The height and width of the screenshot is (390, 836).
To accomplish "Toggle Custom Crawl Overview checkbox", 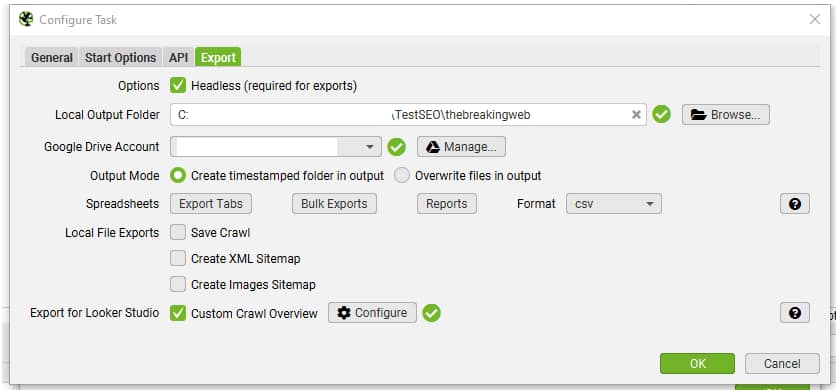I will [178, 313].
